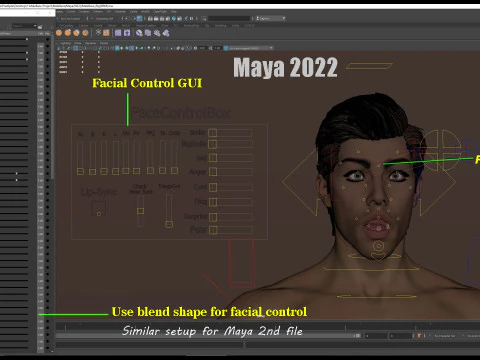Click the ChSh phoneme slider handle
480x360 pixels.
pos(174,171)
